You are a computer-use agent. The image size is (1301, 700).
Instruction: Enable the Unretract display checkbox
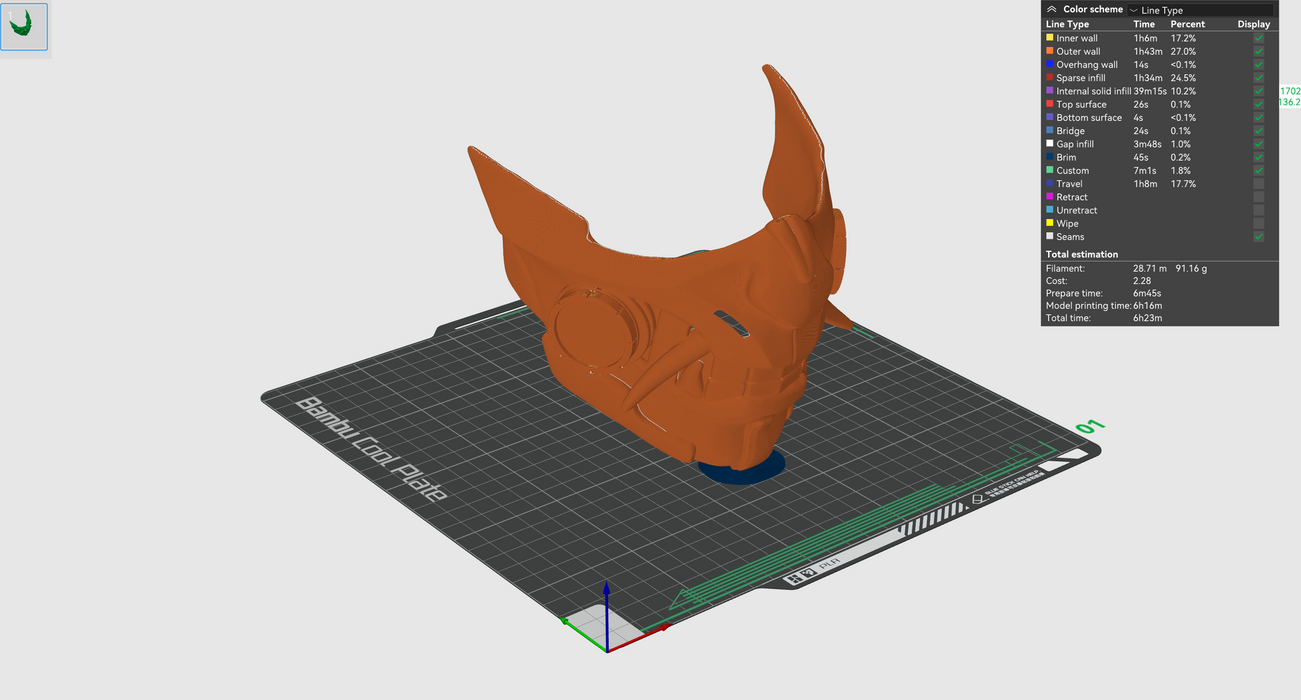pos(1258,210)
